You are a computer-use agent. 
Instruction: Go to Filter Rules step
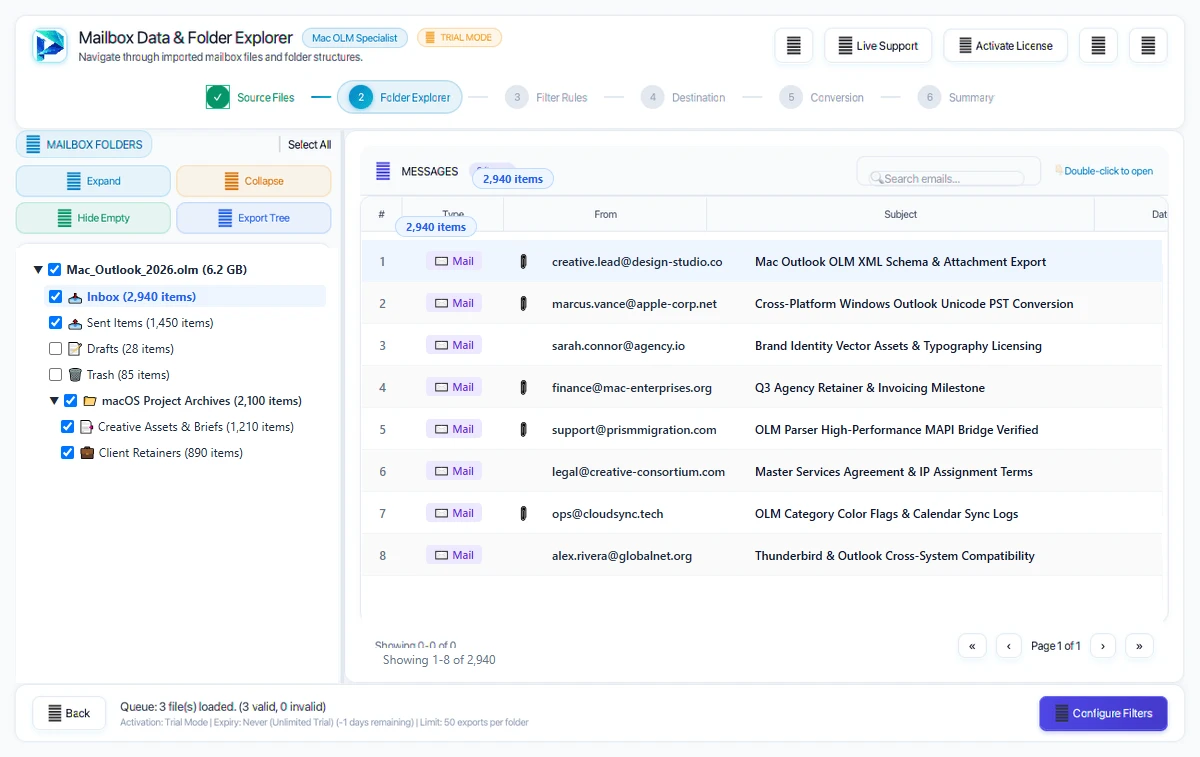pyautogui.click(x=546, y=97)
